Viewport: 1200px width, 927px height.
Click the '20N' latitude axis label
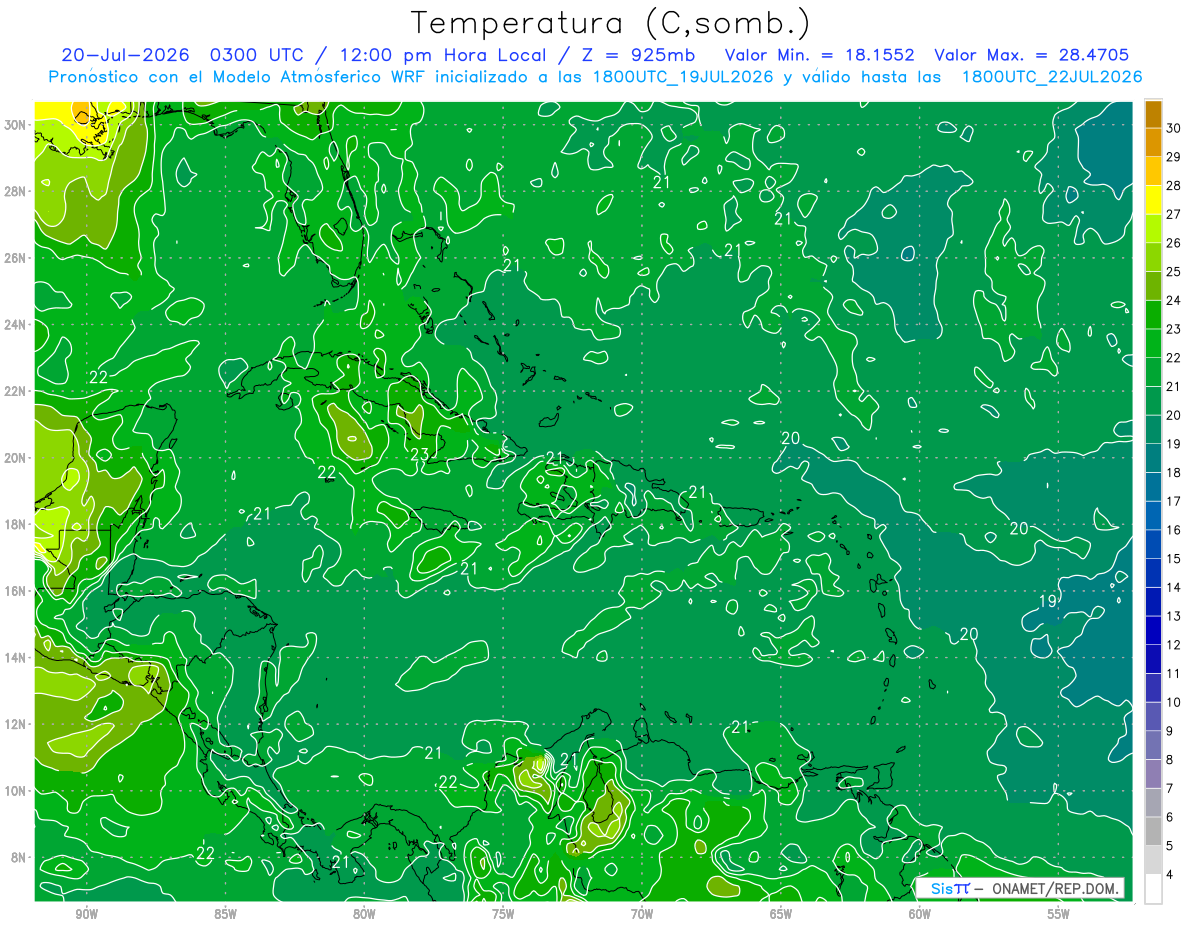14,458
